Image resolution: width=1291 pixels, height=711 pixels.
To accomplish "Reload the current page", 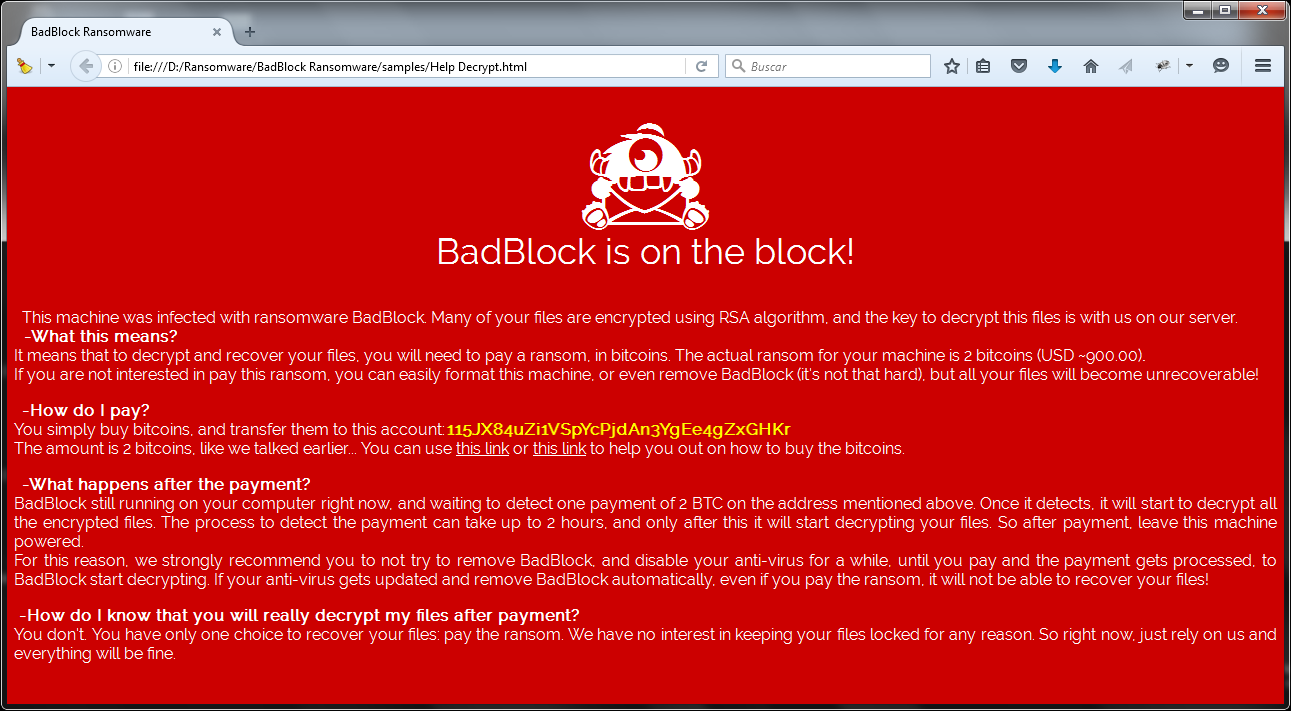I will pyautogui.click(x=702, y=66).
